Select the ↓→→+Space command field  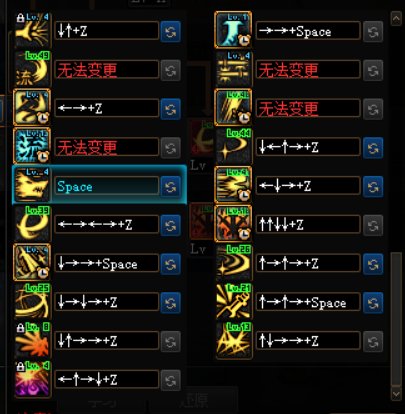tap(107, 264)
